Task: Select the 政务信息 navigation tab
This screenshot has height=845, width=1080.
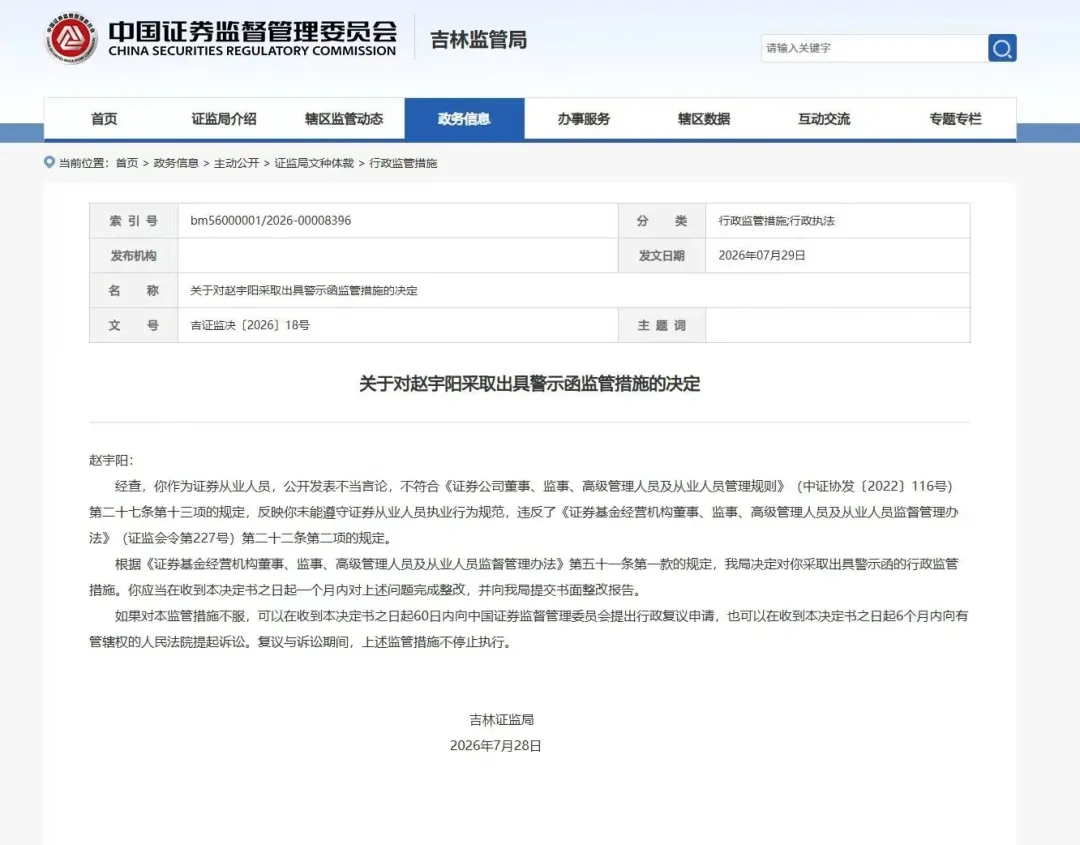Action: 464,119
